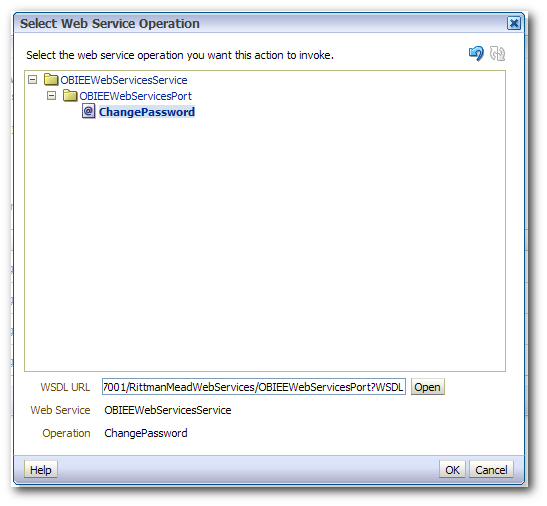Select the ChangePassword operation in tree
This screenshot has height=506, width=547.
pos(147,112)
